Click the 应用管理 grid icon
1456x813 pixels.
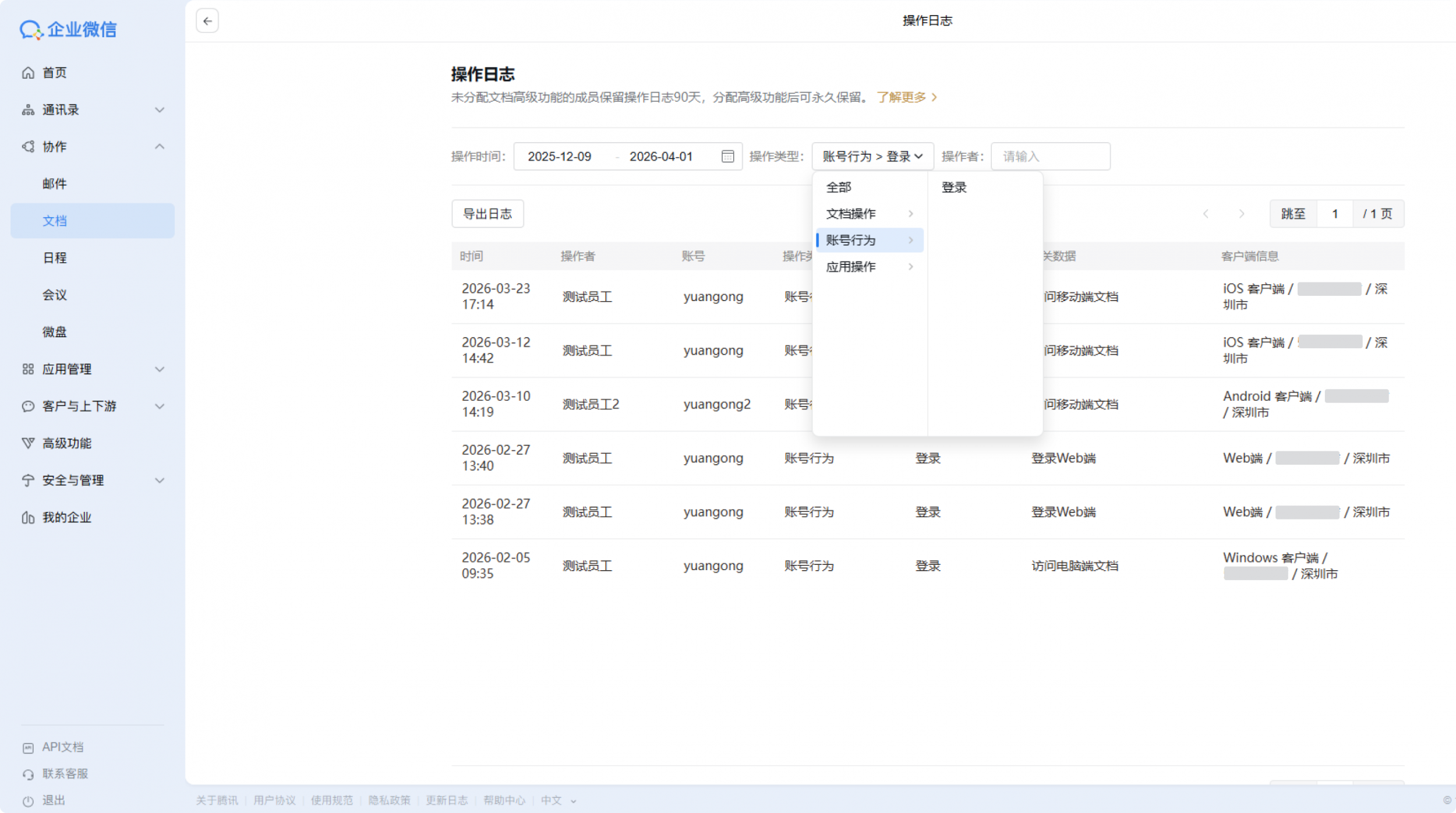click(x=28, y=369)
